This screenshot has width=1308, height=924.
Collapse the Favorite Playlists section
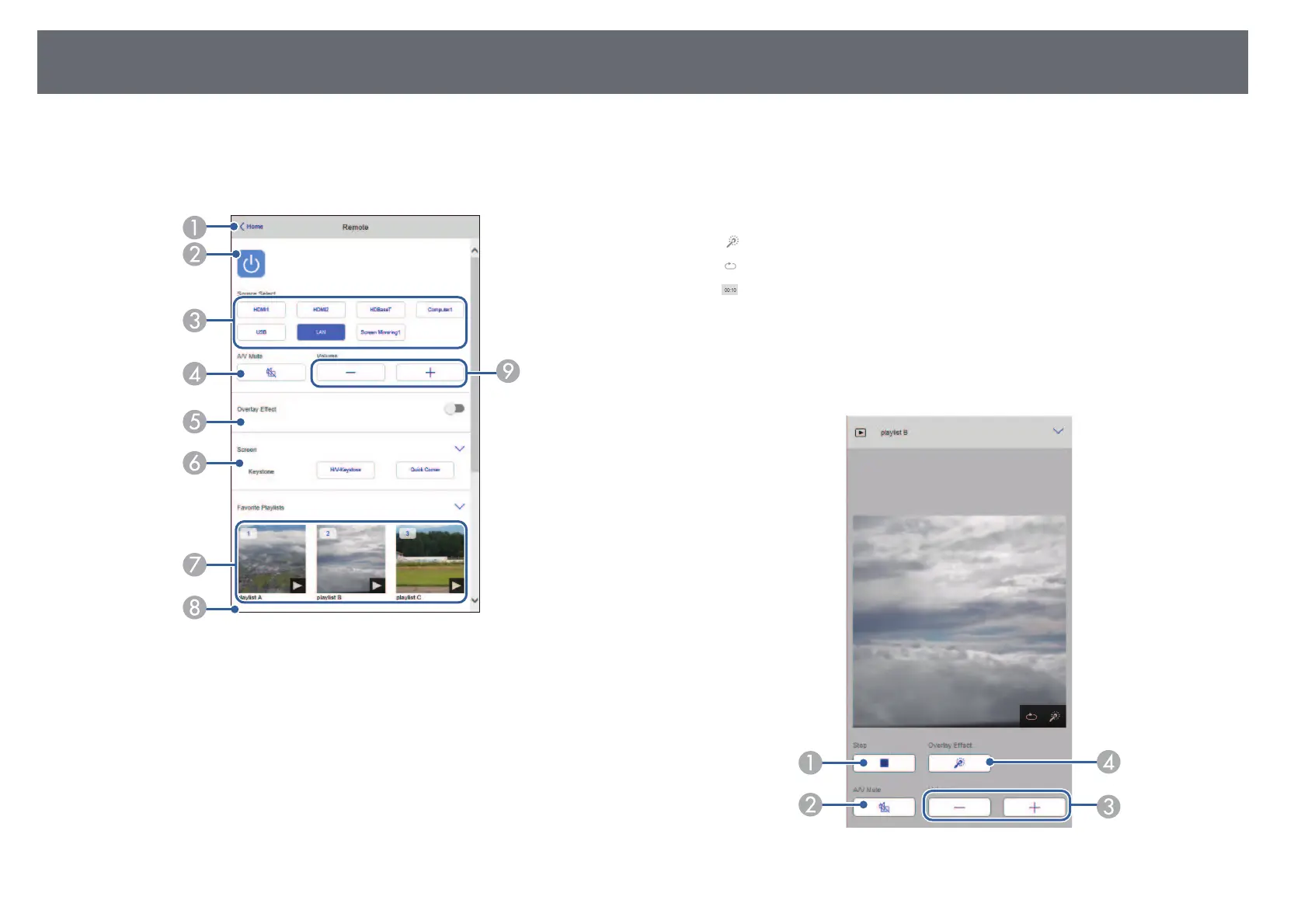459,506
